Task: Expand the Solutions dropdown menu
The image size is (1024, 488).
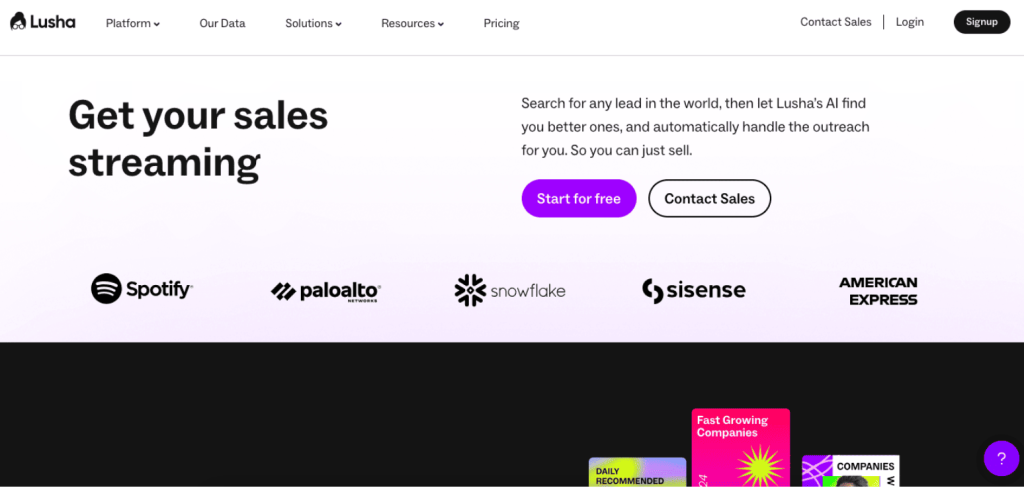Action: click(x=313, y=23)
